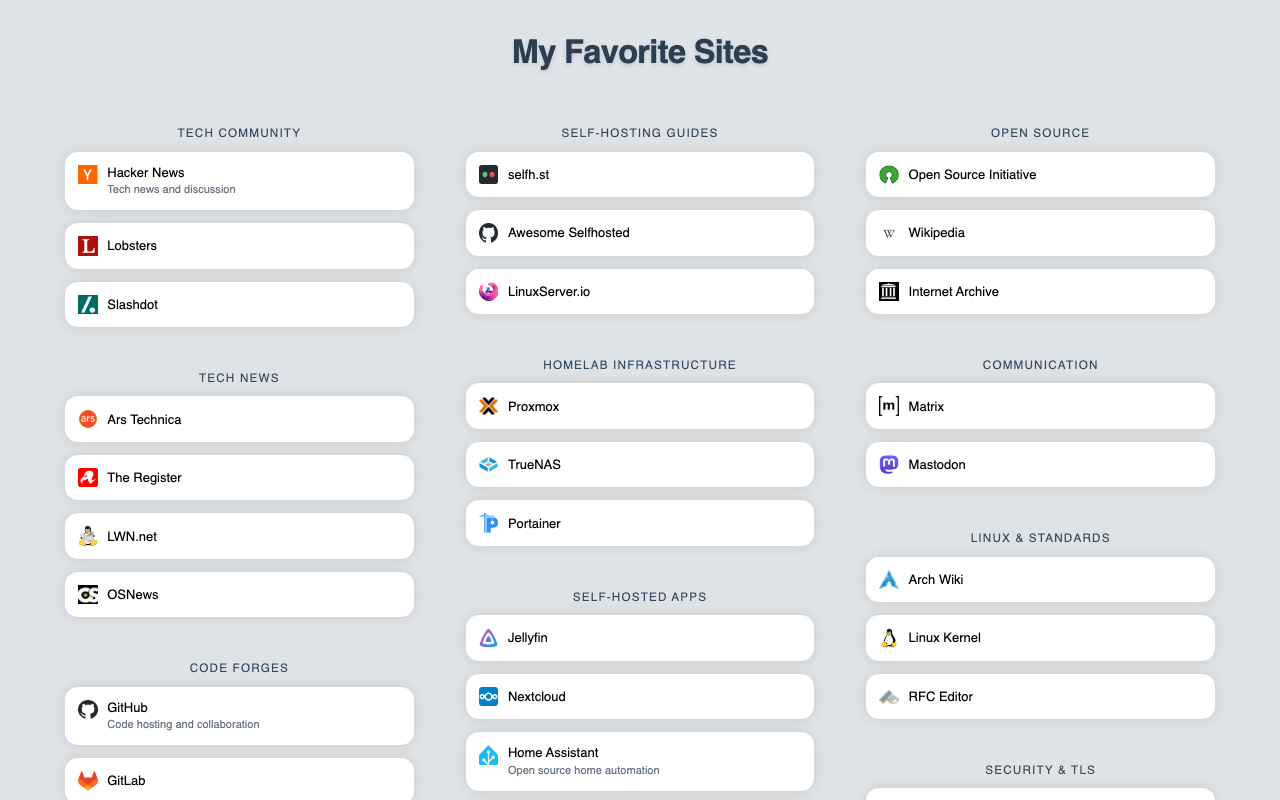Click the Home Assistant house icon

pyautogui.click(x=488, y=756)
